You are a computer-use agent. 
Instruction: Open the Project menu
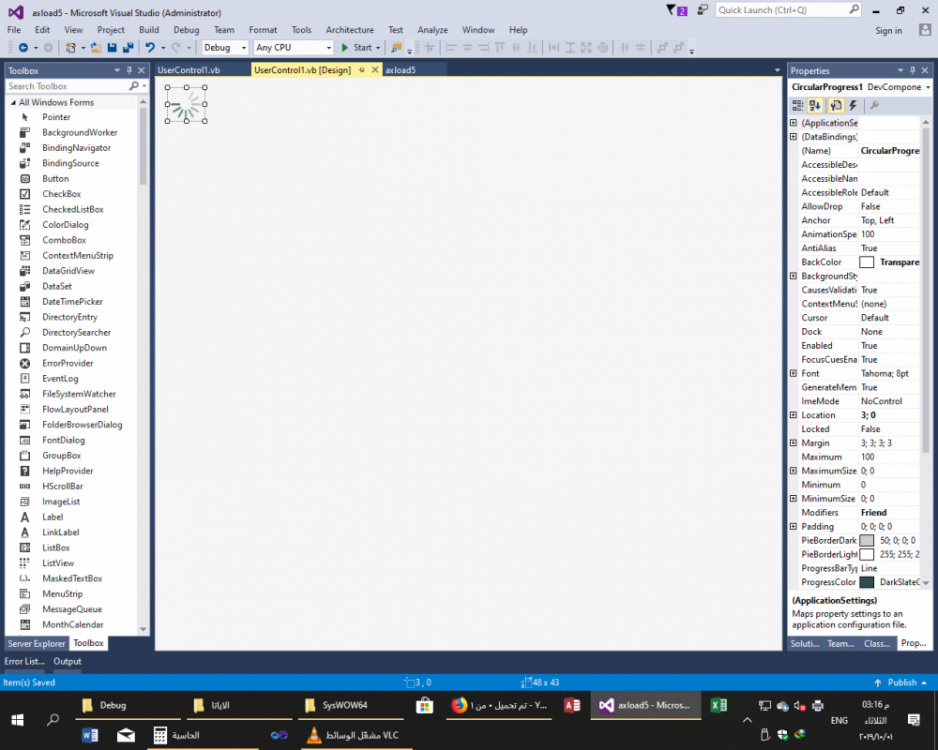(111, 30)
